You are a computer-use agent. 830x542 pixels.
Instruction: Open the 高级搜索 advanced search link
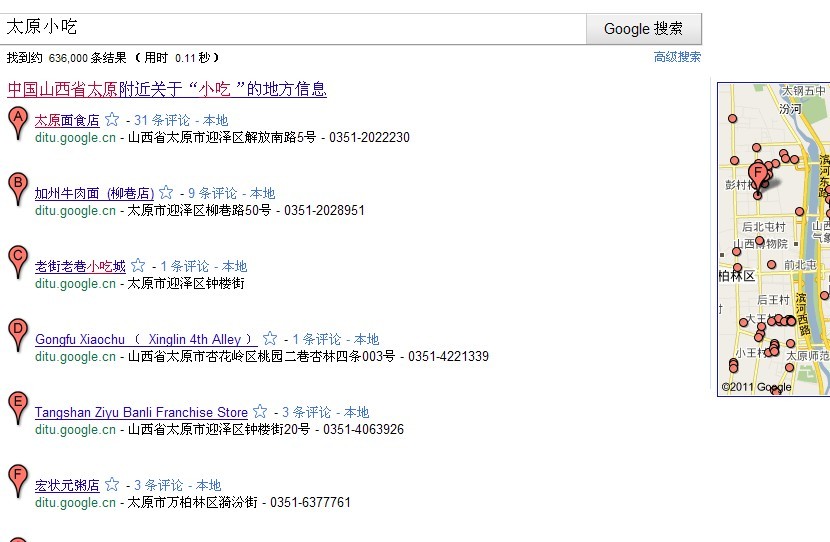click(677, 57)
